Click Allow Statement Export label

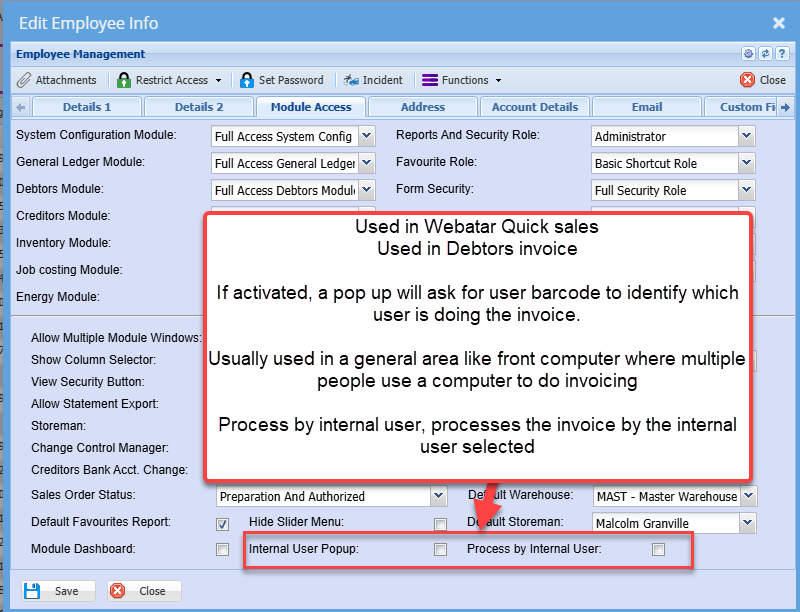tap(95, 404)
